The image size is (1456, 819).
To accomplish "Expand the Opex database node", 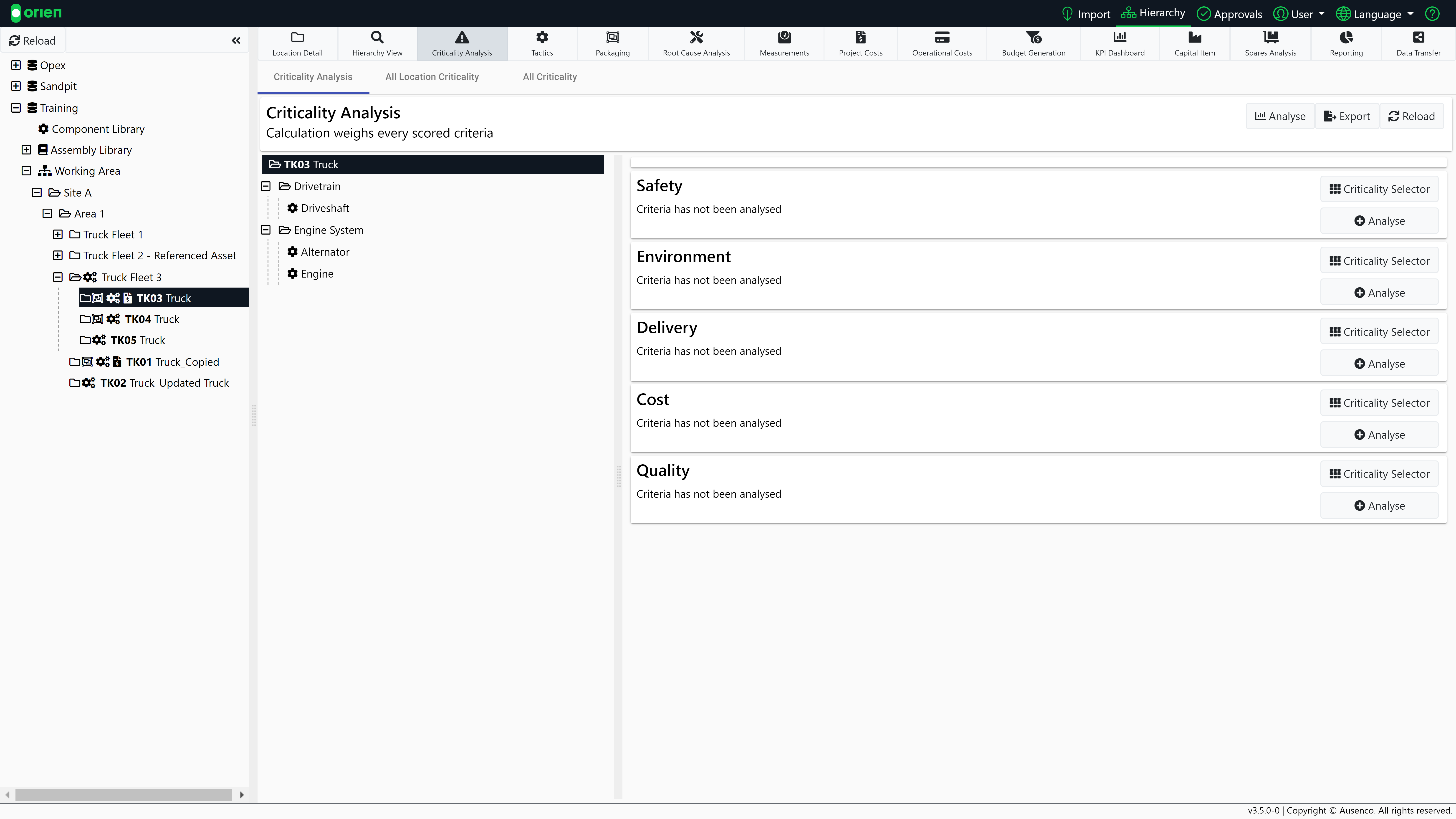I will [16, 65].
